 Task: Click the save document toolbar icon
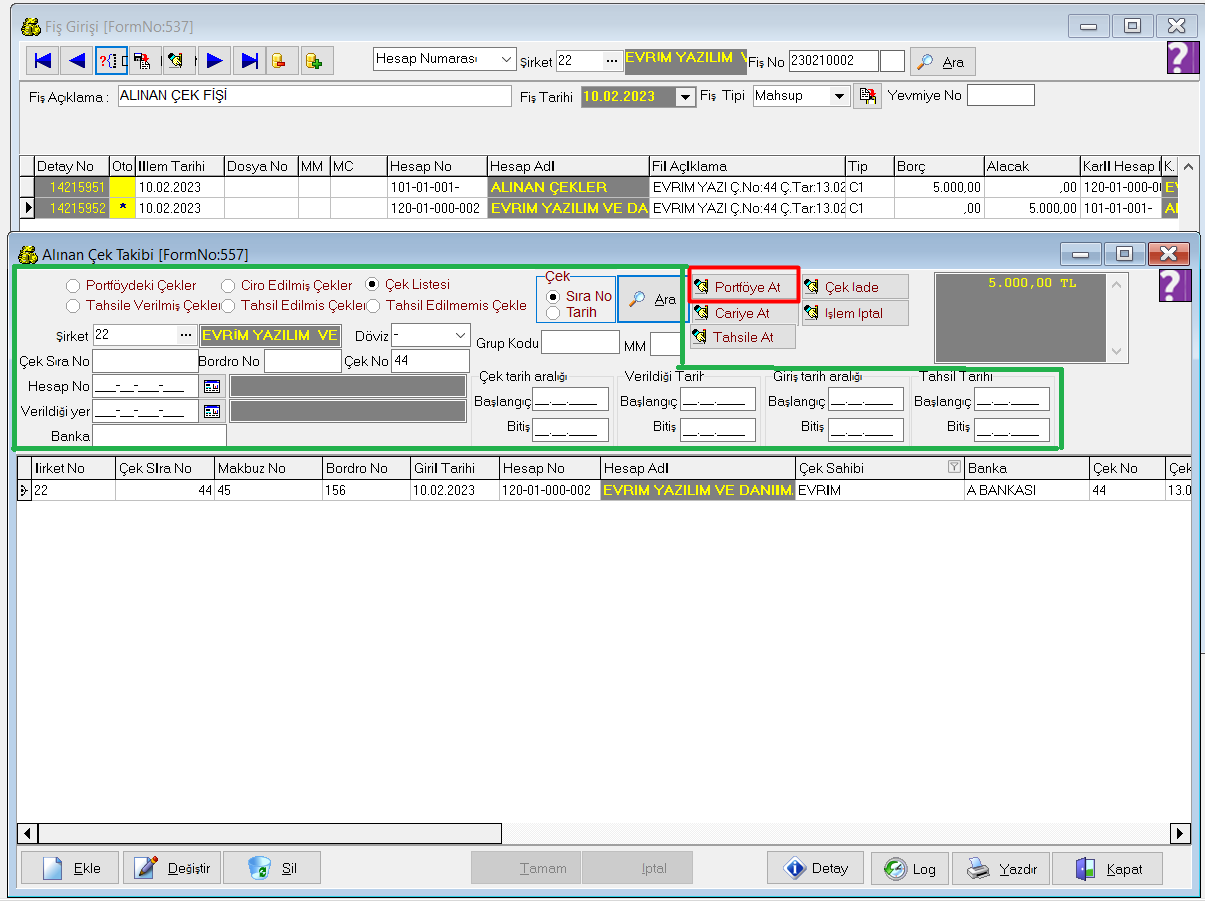coord(143,61)
